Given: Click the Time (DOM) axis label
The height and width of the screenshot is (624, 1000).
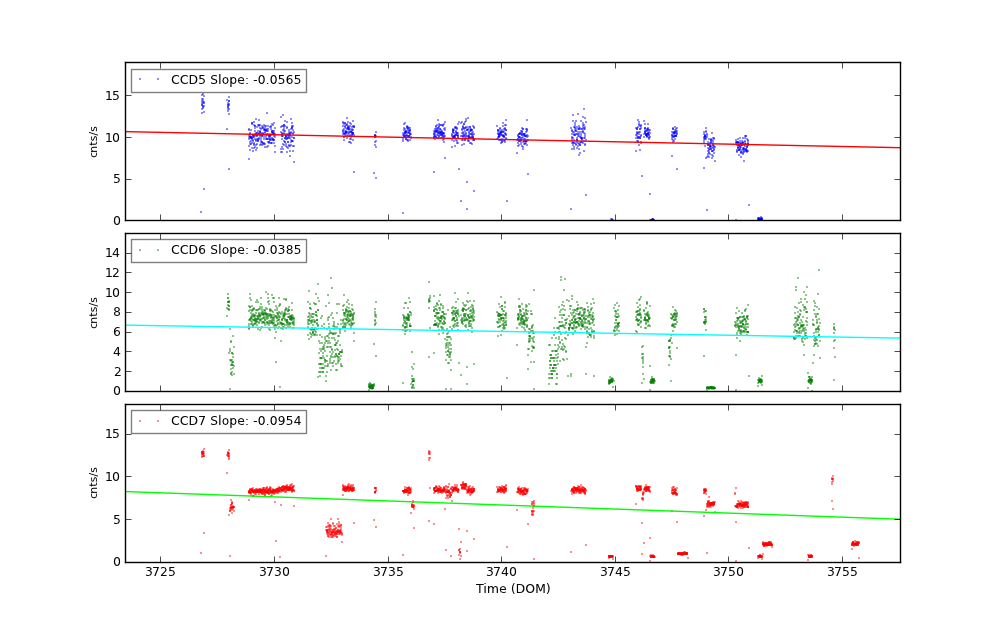Looking at the screenshot, I should point(512,589).
